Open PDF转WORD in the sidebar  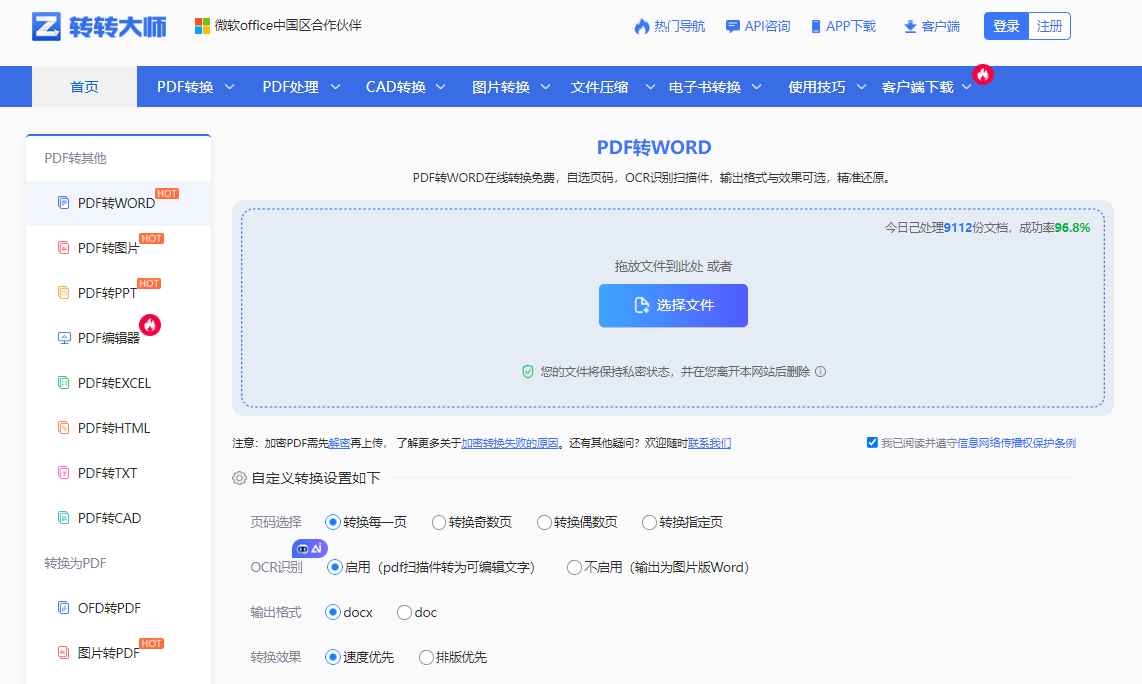pyautogui.click(x=118, y=203)
